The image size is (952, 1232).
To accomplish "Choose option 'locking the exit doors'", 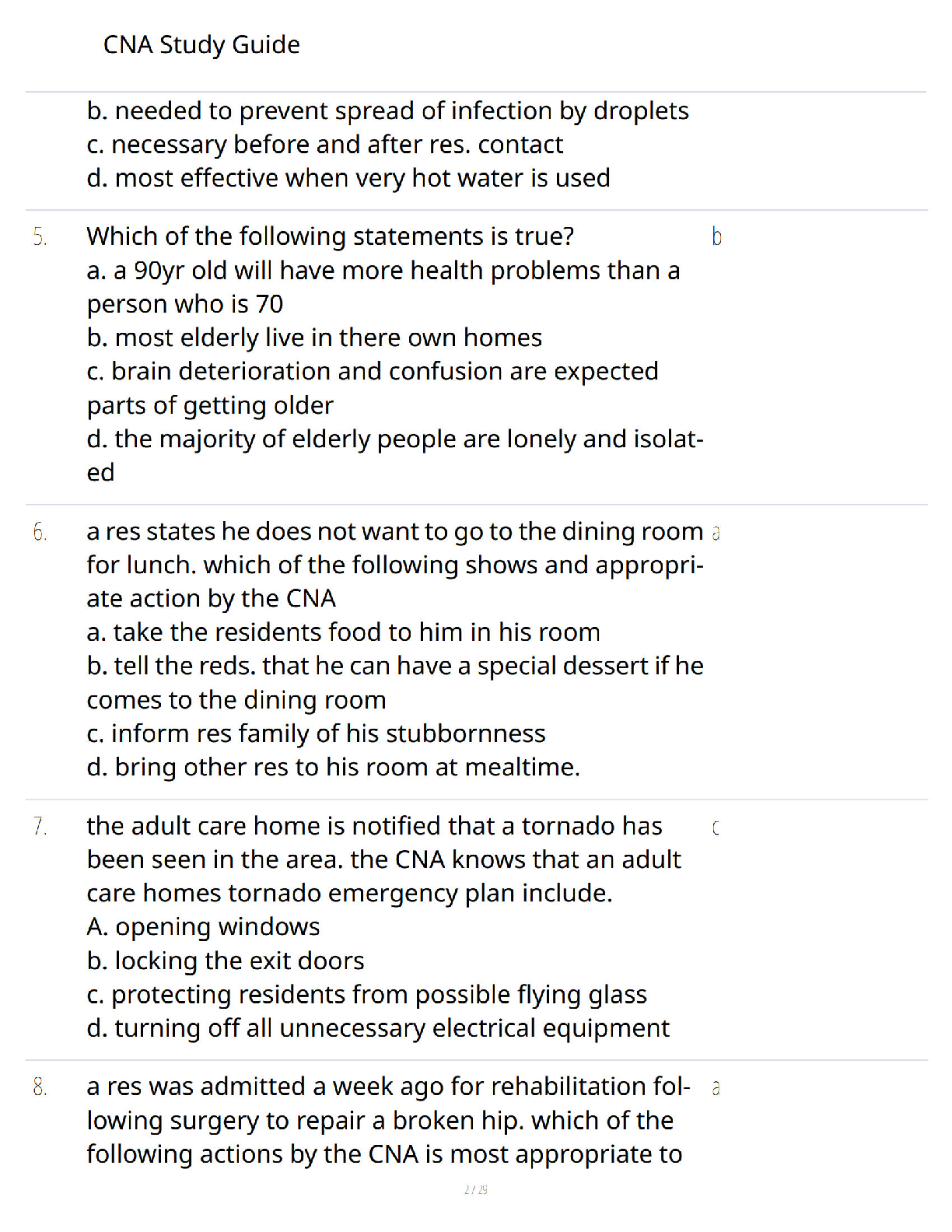I will (226, 961).
